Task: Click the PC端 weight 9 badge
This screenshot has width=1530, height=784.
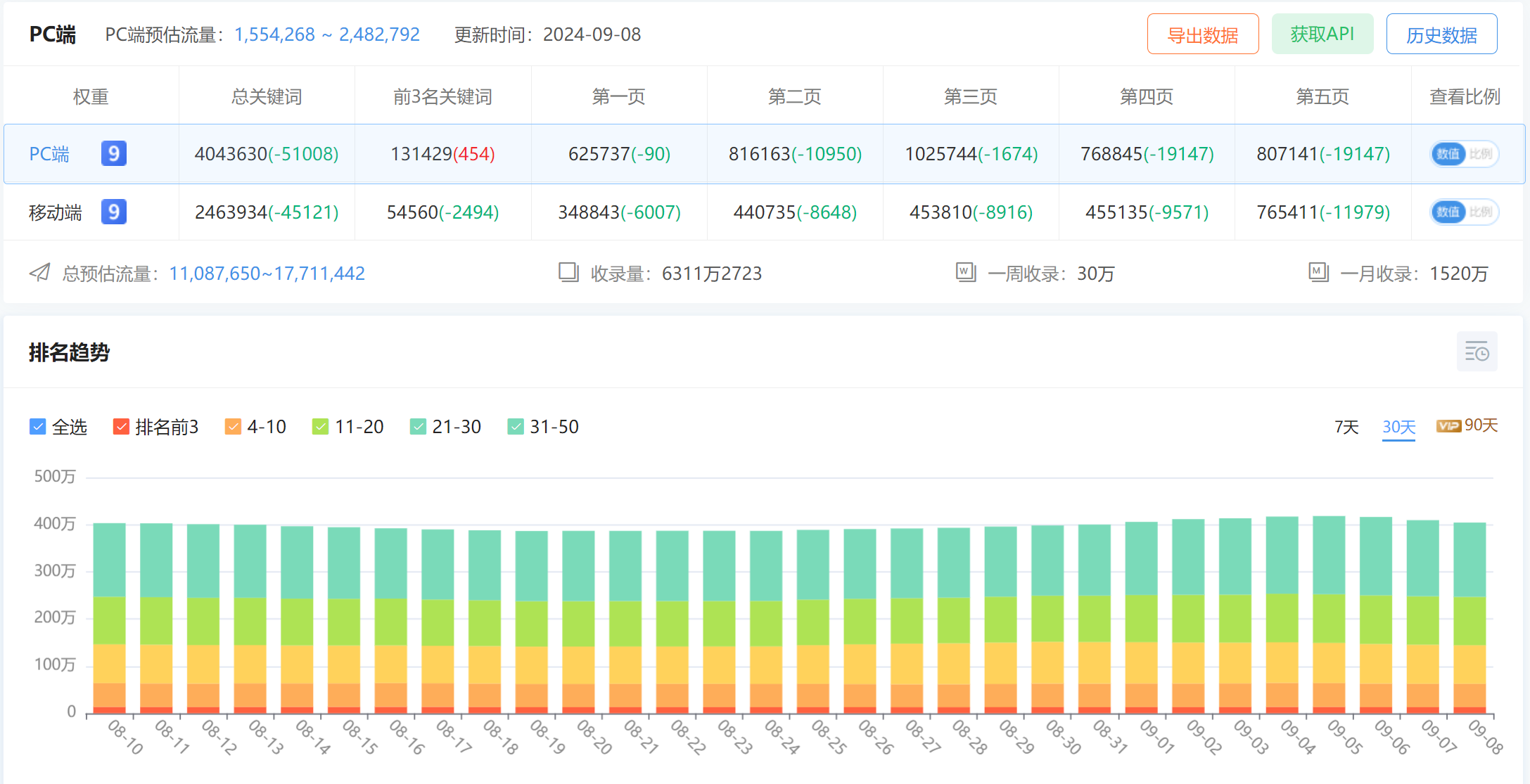Action: pos(114,153)
